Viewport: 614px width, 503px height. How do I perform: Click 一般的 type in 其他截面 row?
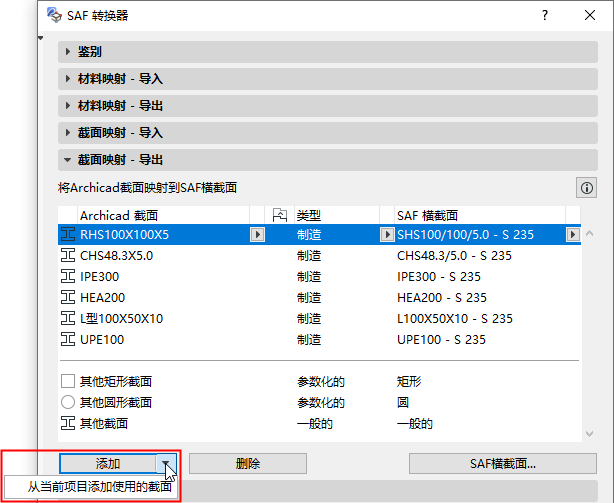click(315, 423)
